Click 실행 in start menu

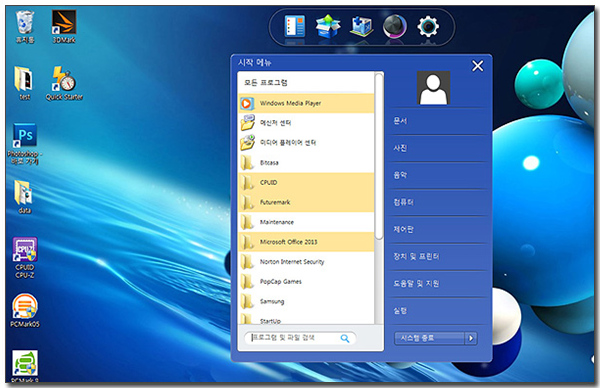point(438,311)
